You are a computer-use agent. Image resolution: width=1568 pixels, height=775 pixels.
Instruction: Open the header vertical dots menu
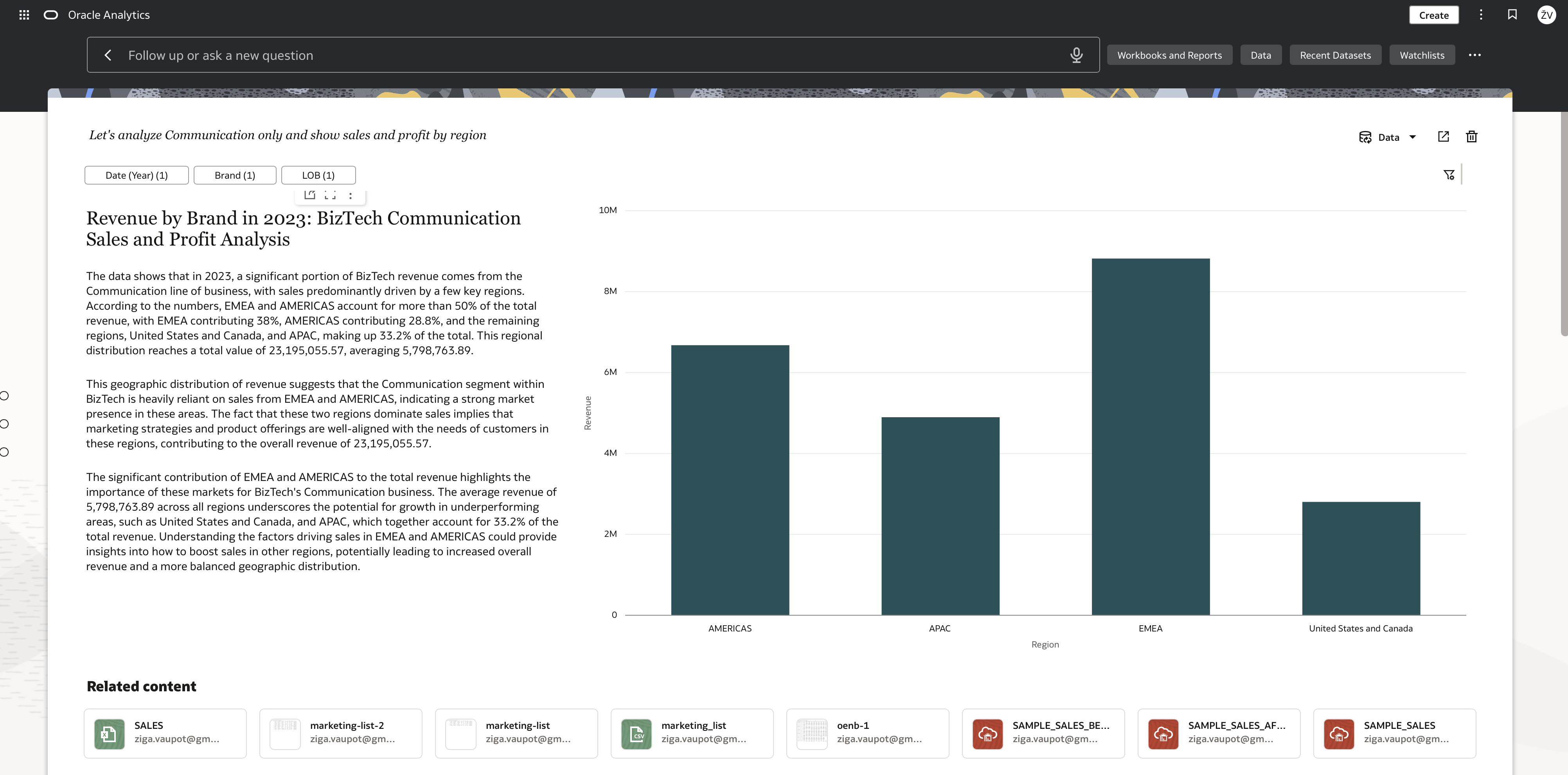pos(1481,14)
